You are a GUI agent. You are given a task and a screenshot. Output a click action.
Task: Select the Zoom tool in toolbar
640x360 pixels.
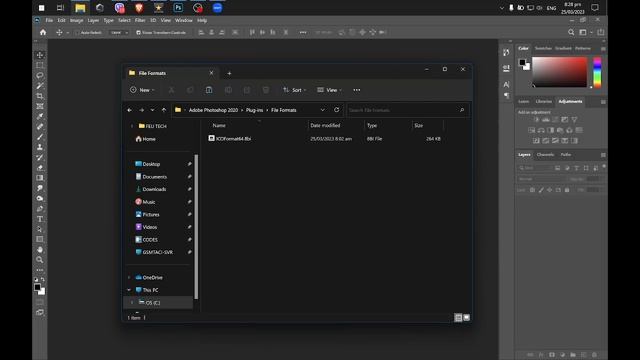40,260
